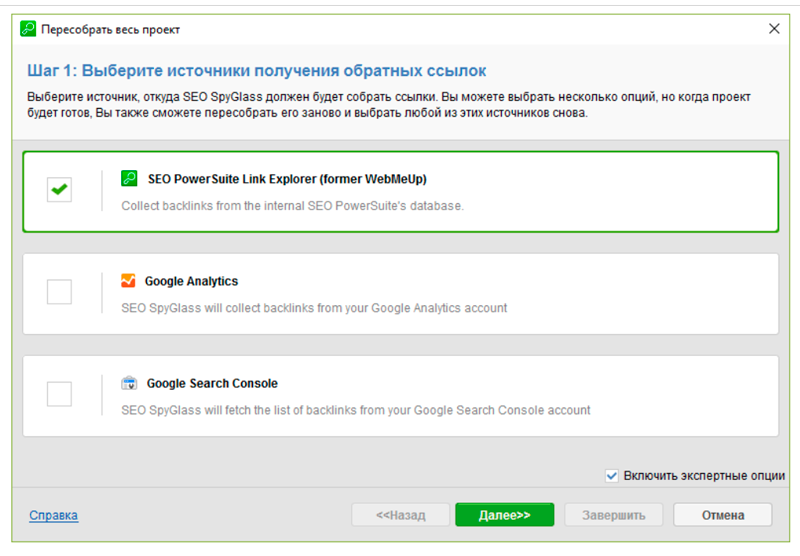Click the Шаг 1 heading text
The width and height of the screenshot is (800, 556).
coord(257,70)
